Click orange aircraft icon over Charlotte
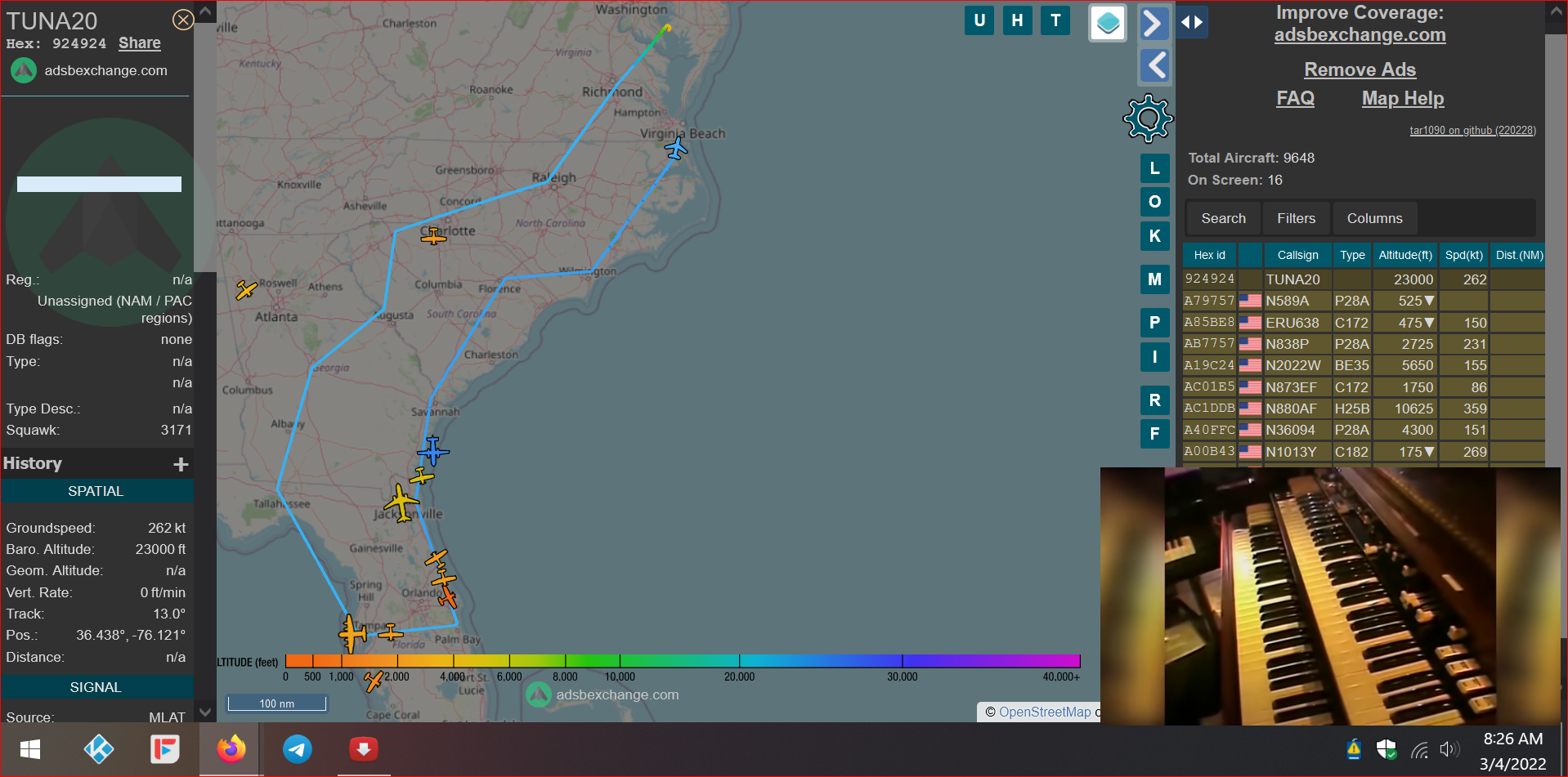The image size is (1568, 777). (x=433, y=237)
